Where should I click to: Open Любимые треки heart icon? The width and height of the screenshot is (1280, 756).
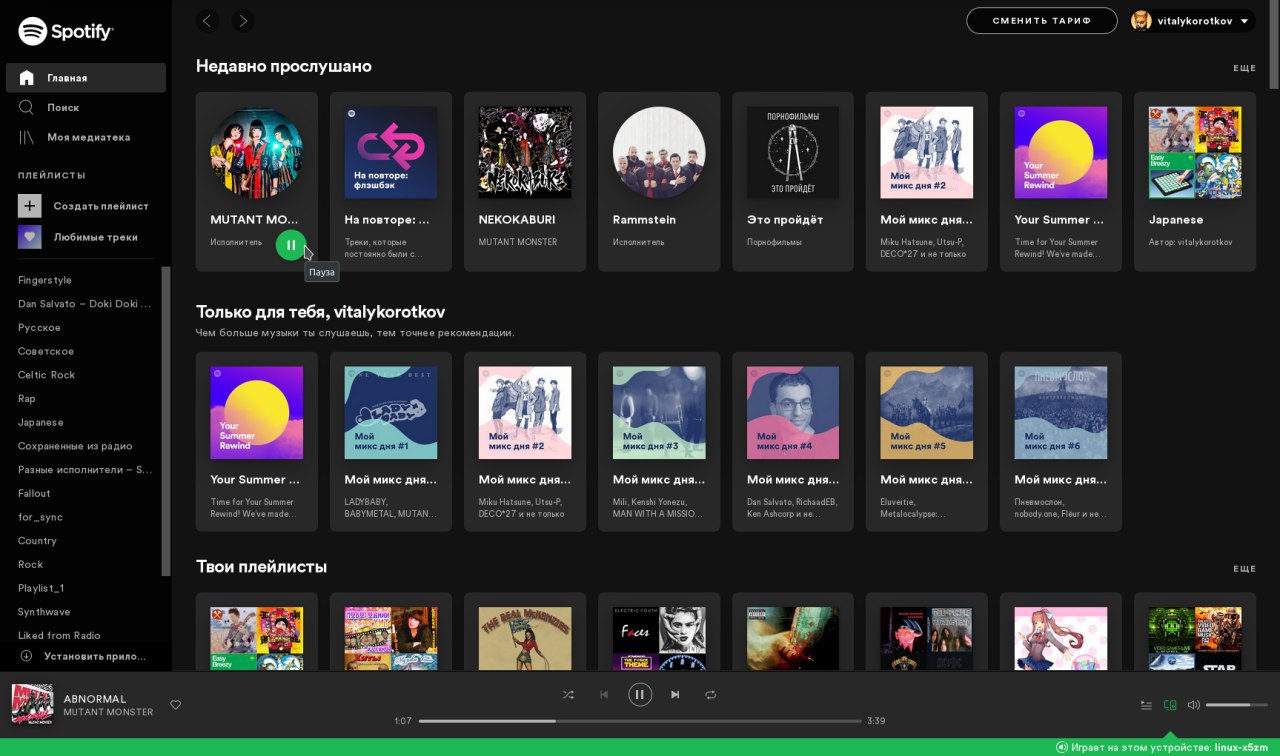30,237
